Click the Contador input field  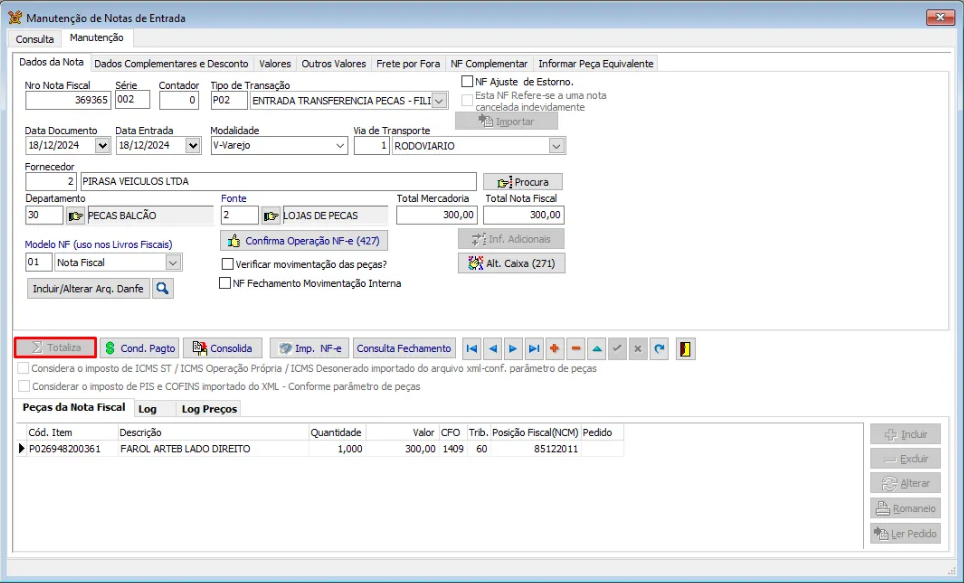179,100
